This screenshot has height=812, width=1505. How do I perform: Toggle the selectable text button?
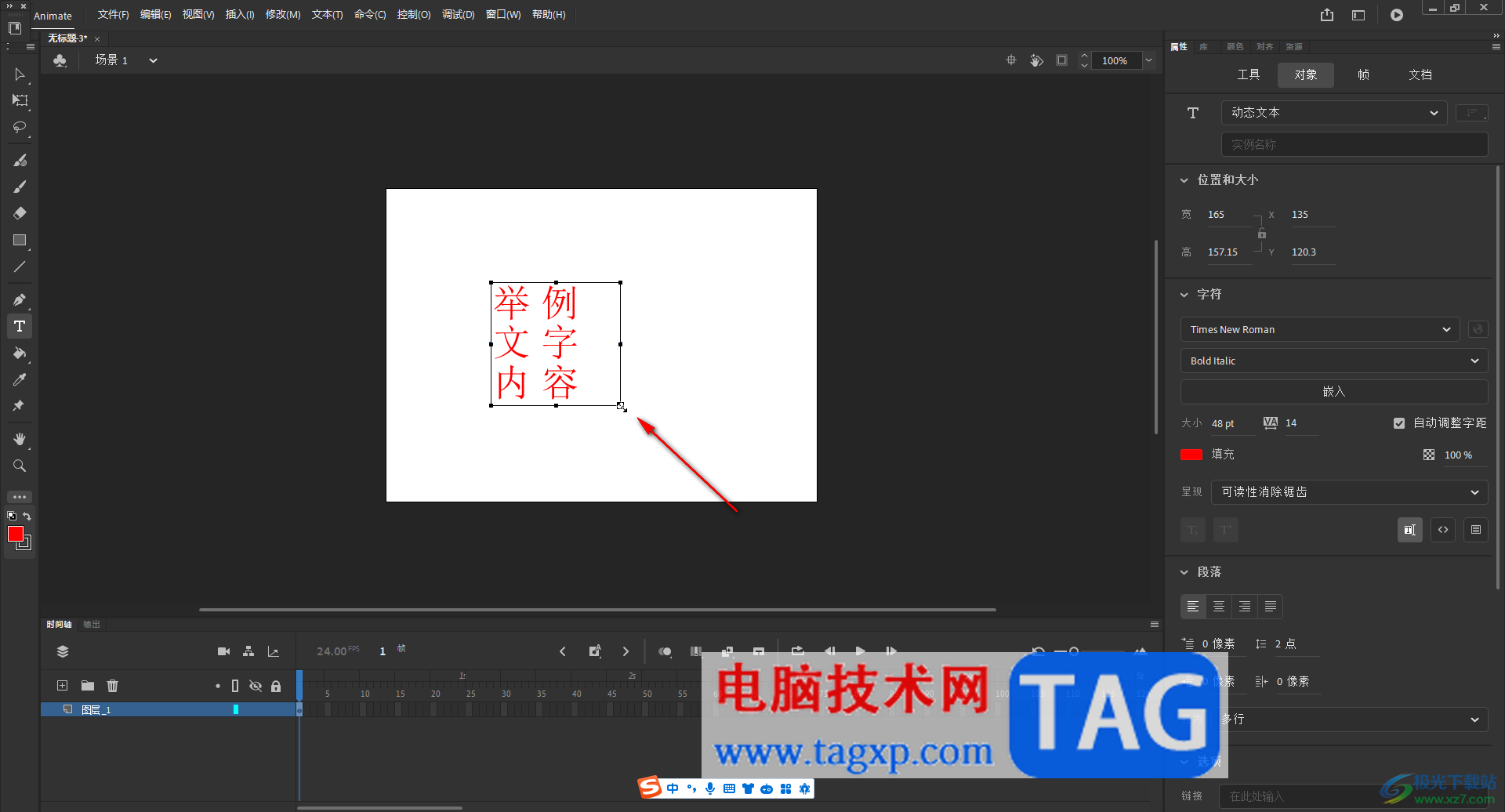[x=1410, y=530]
